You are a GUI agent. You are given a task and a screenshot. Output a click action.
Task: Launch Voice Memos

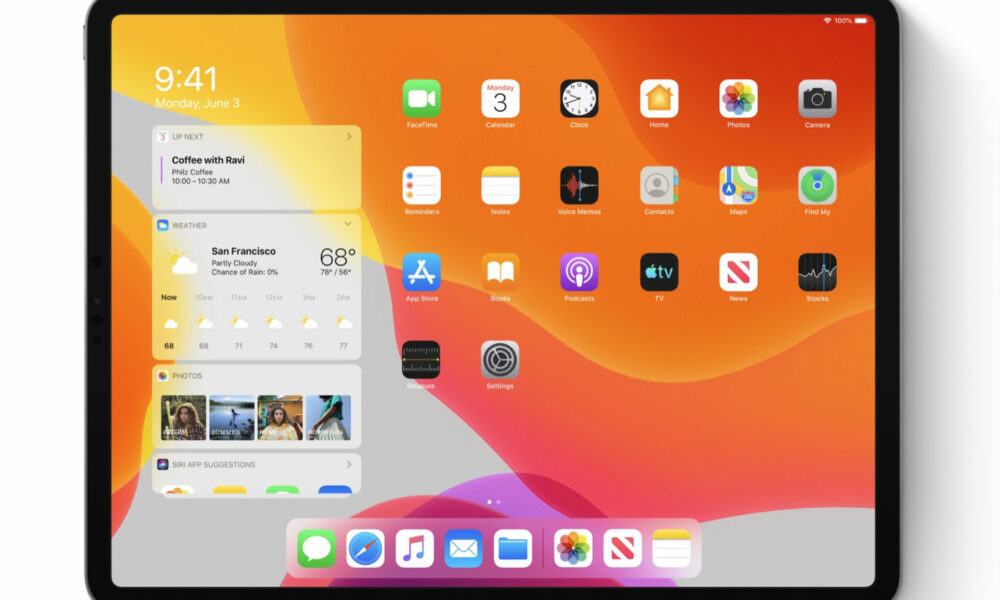click(x=579, y=186)
